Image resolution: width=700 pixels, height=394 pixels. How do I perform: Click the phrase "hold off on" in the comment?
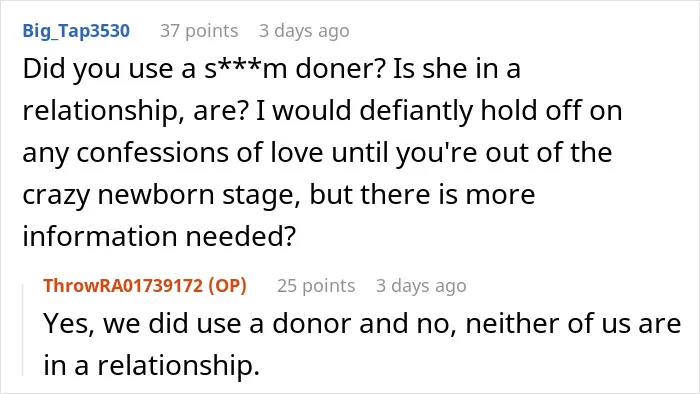(x=551, y=111)
